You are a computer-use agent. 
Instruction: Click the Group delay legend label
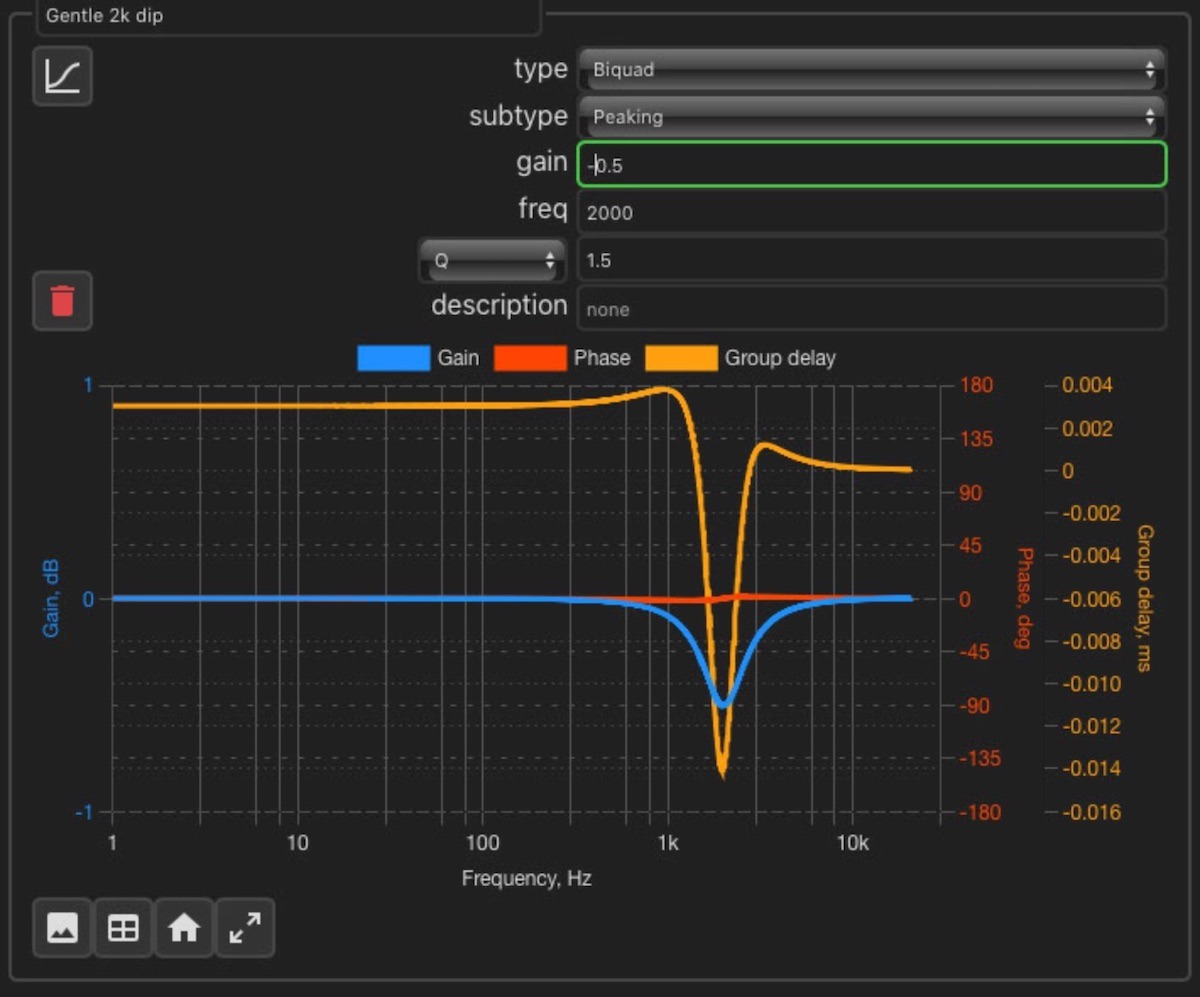[780, 358]
